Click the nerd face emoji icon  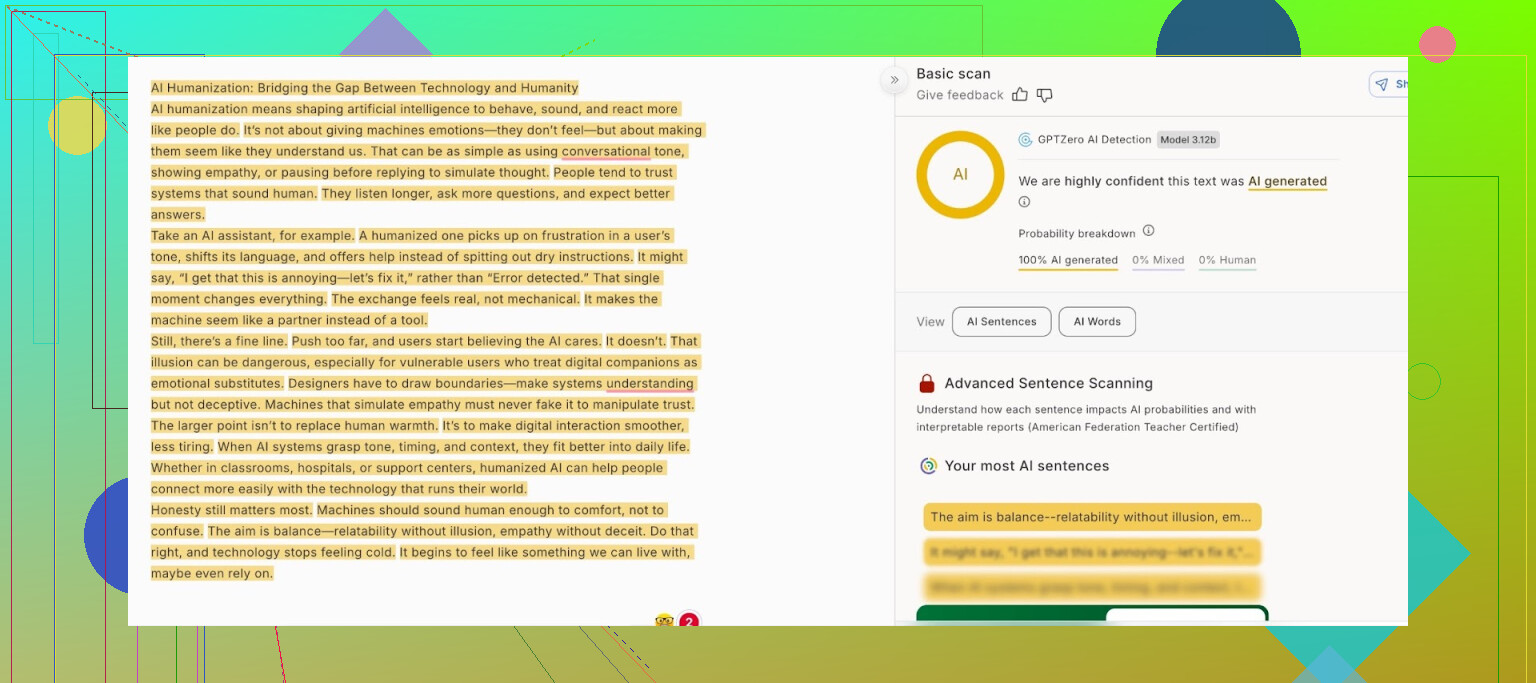664,621
